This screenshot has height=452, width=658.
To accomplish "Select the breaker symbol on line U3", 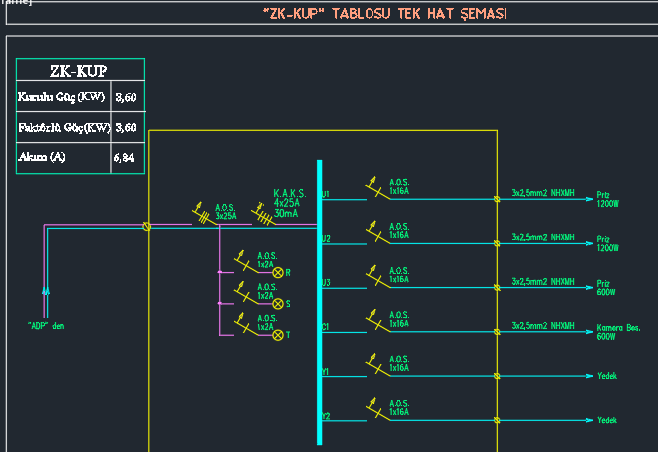I will 378,277.
